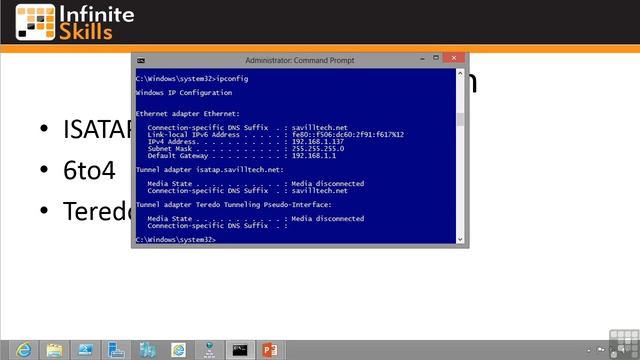Maximize the Command Prompt window
640x360 pixels.
point(436,58)
